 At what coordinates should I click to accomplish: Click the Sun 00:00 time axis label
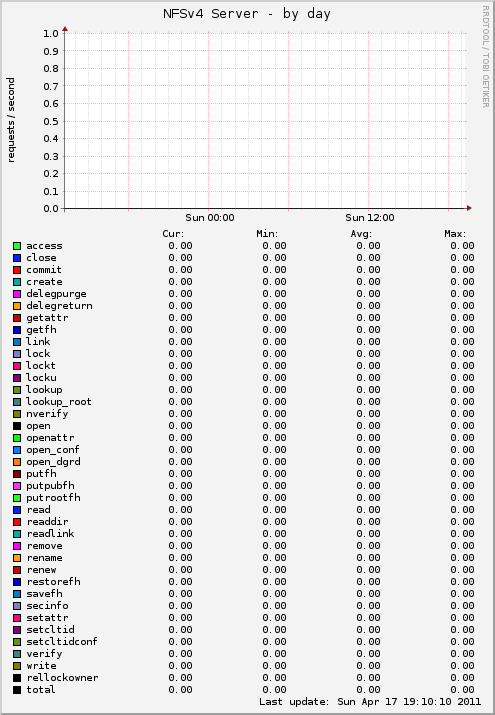pos(210,218)
